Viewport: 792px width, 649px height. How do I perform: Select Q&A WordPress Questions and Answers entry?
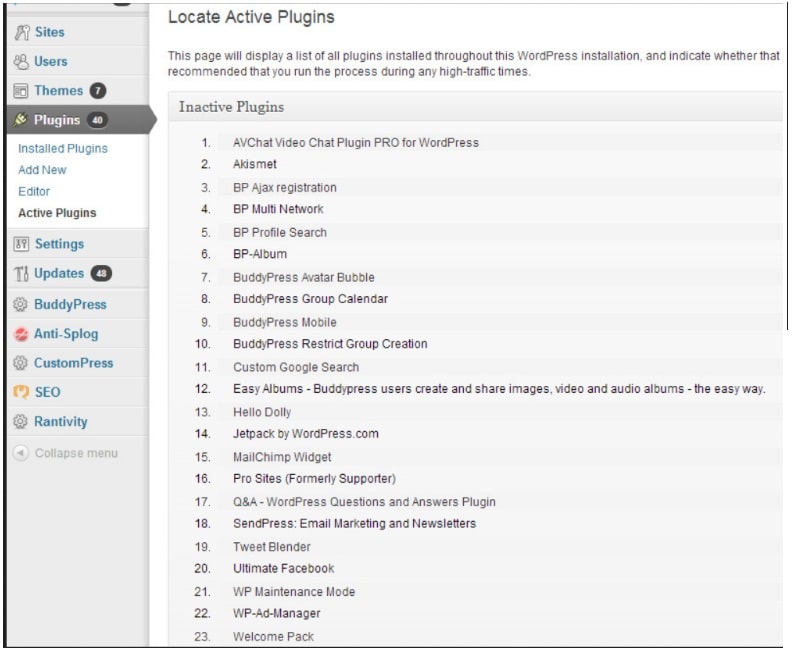(x=364, y=502)
